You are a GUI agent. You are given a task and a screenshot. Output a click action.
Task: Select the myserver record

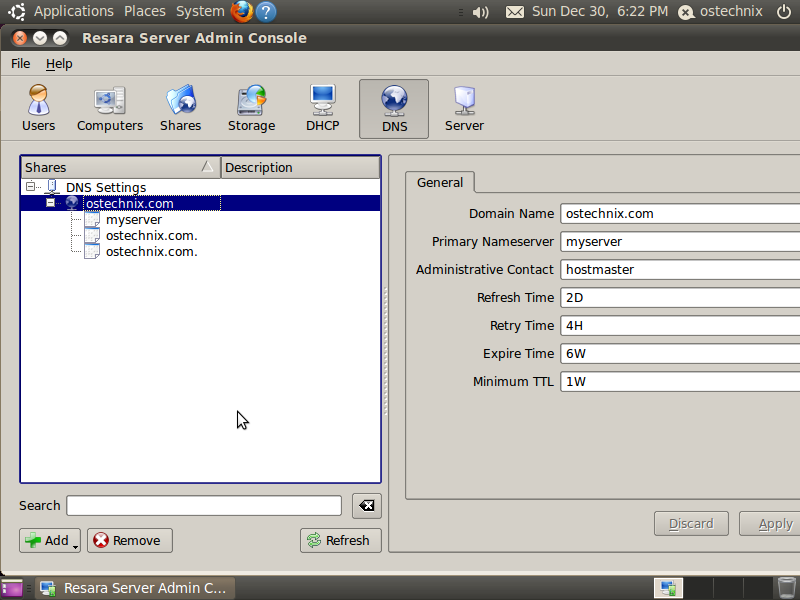[134, 219]
